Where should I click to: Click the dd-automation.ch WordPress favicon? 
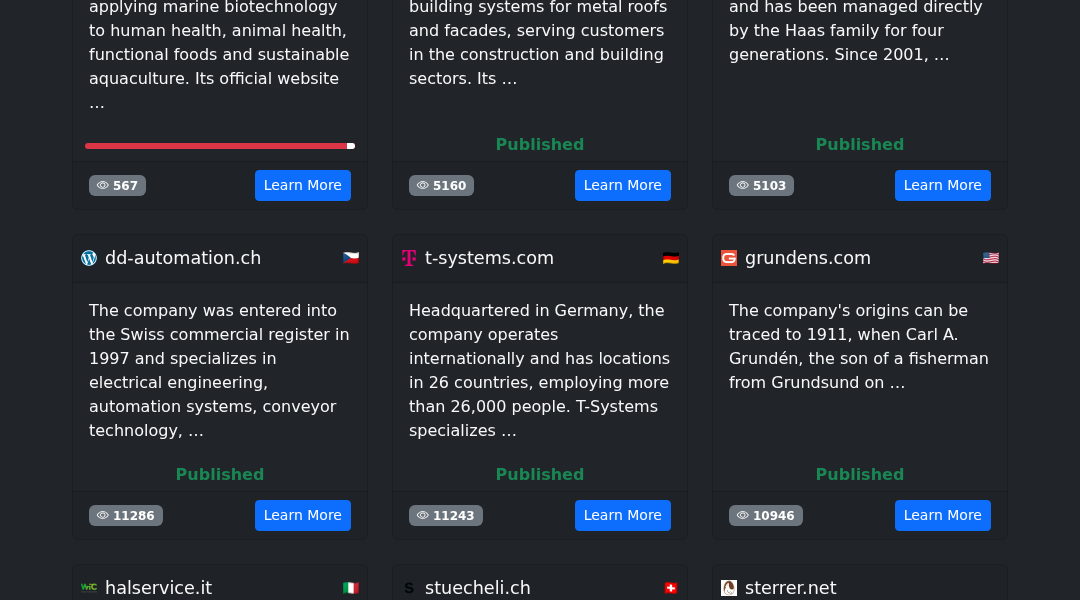(x=89, y=258)
